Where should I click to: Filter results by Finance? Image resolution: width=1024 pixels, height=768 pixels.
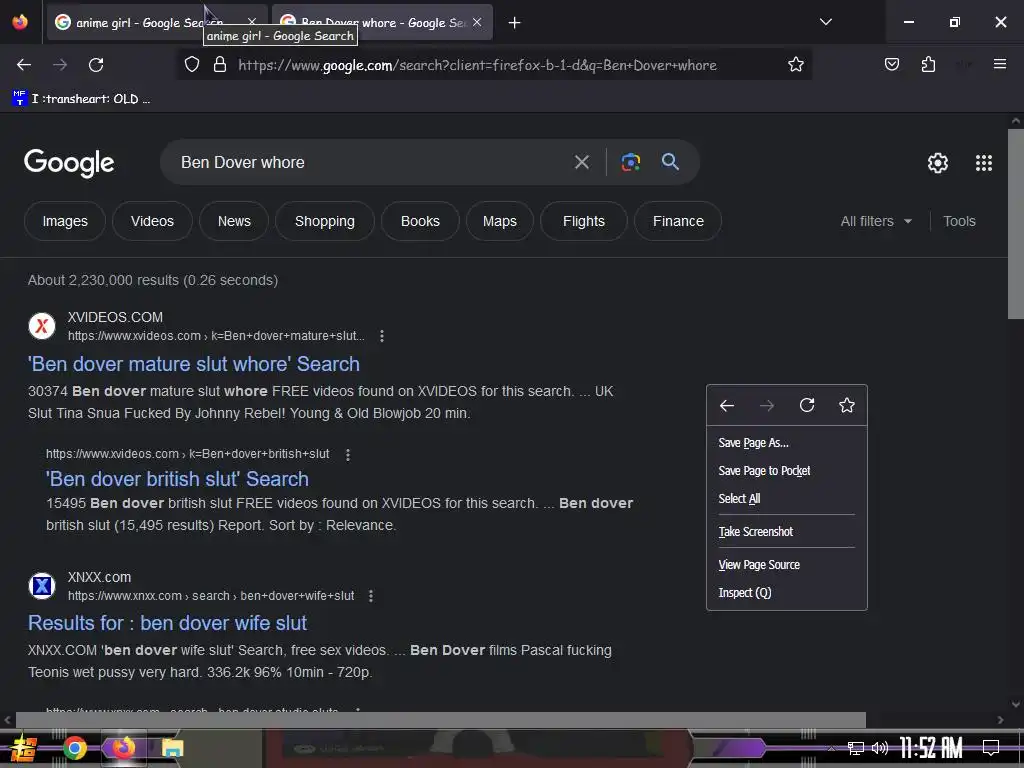tap(678, 221)
